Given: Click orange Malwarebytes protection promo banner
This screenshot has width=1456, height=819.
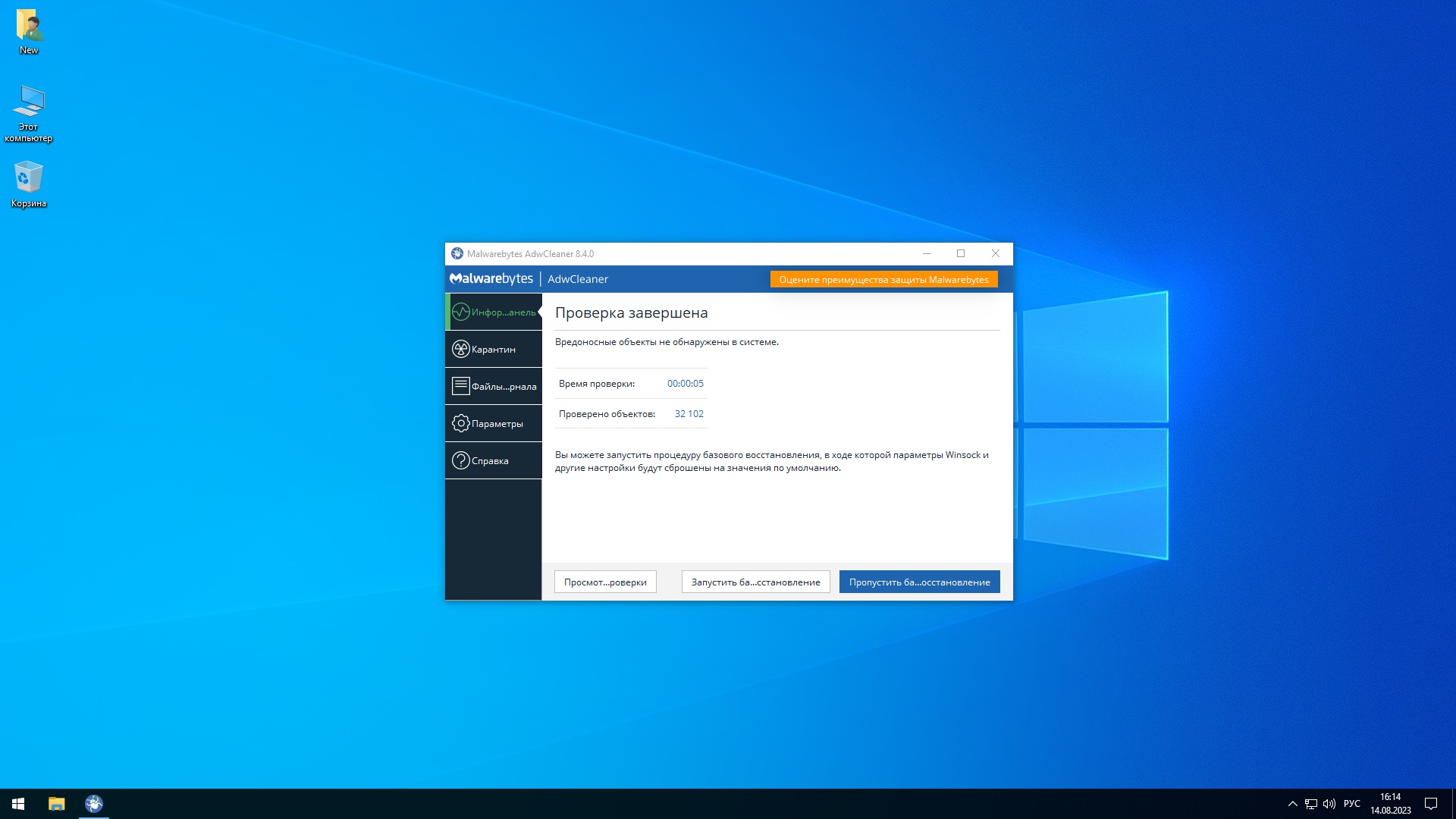Looking at the screenshot, I should (883, 279).
